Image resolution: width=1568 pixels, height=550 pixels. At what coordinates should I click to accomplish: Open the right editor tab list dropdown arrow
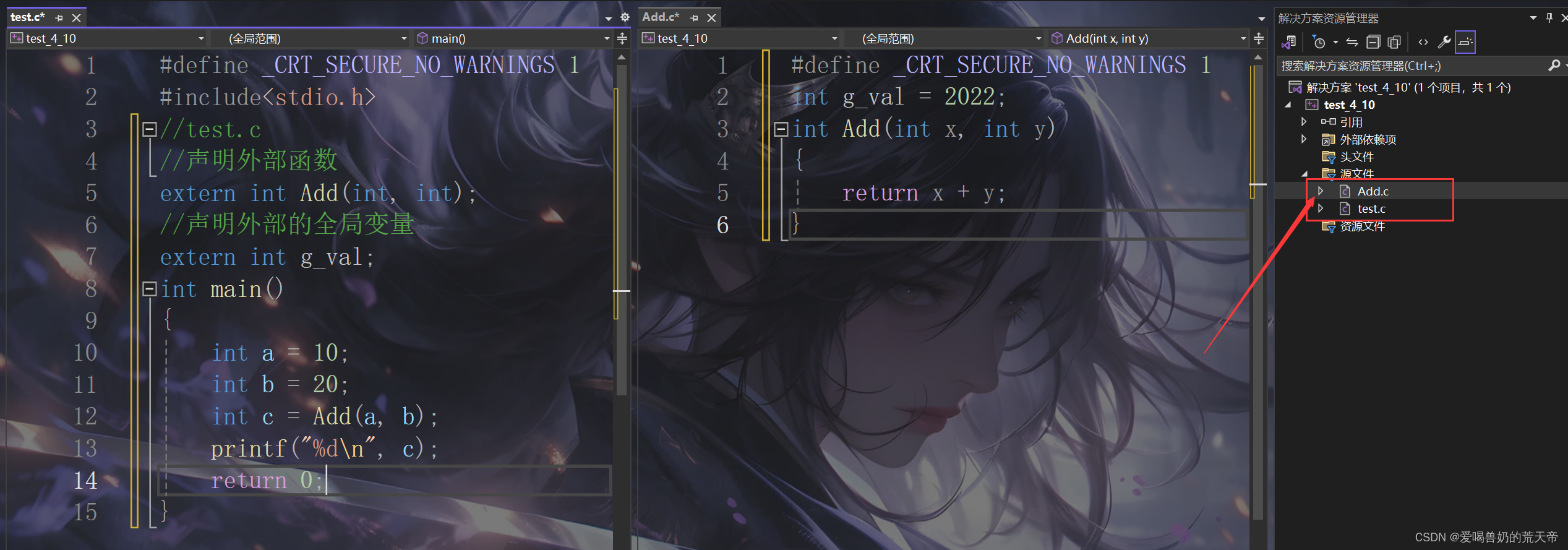pyautogui.click(x=1261, y=19)
